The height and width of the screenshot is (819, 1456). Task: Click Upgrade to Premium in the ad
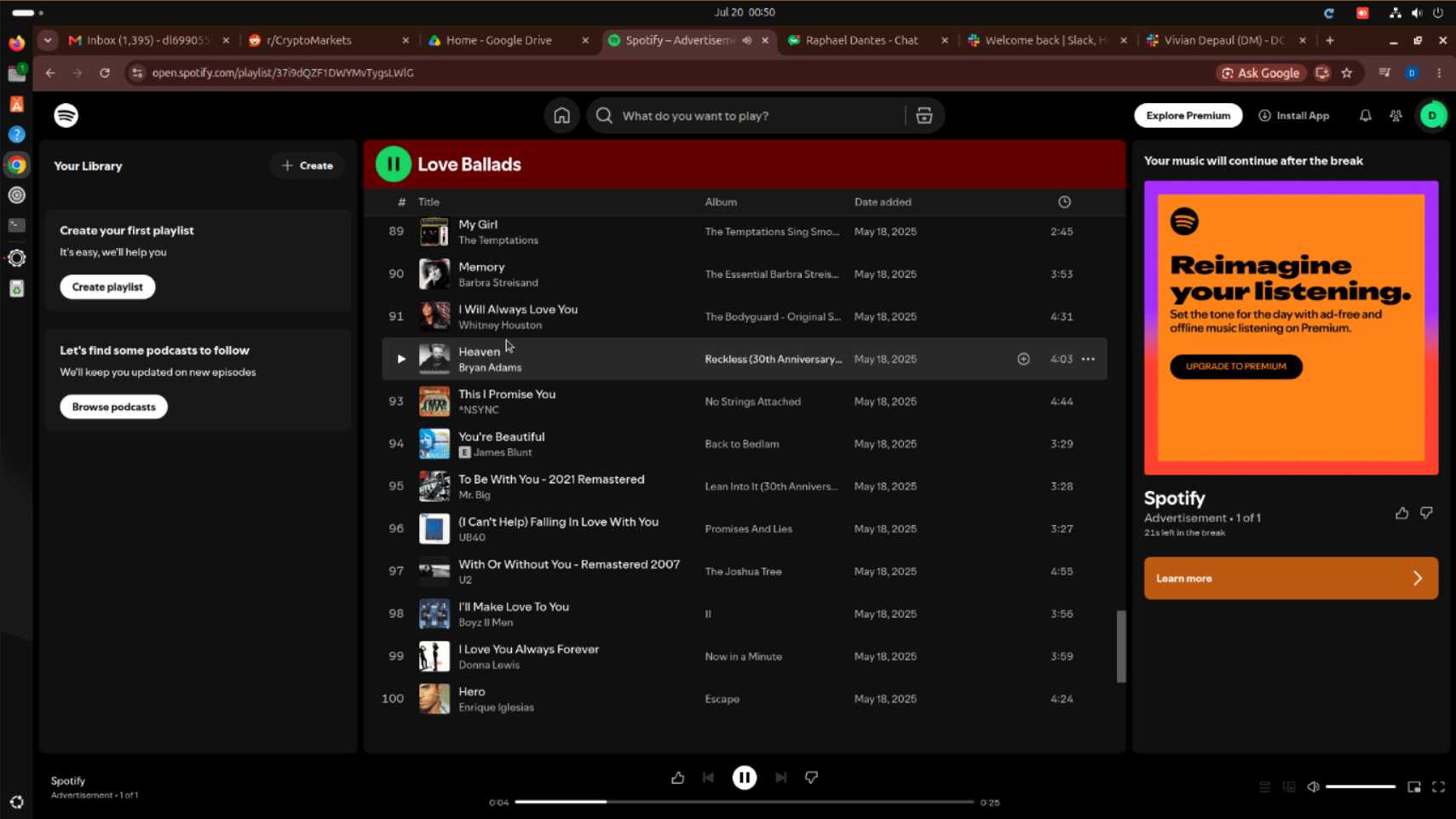point(1235,366)
